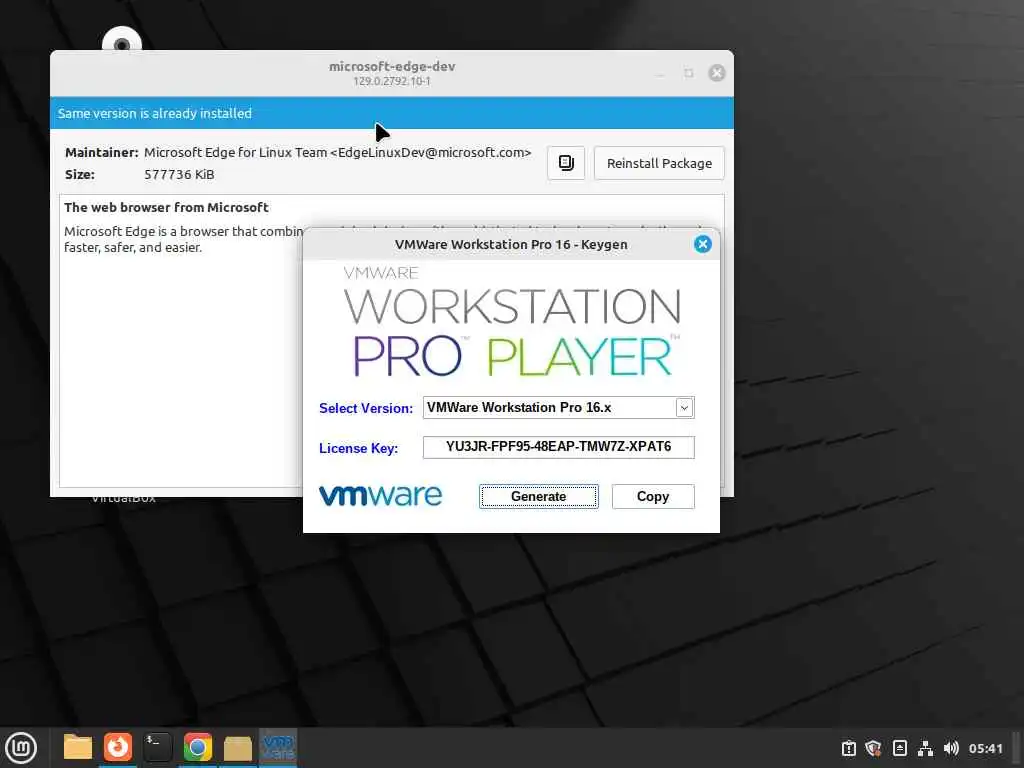Click the '577736 KiB' size value
The width and height of the screenshot is (1024, 768).
[179, 174]
